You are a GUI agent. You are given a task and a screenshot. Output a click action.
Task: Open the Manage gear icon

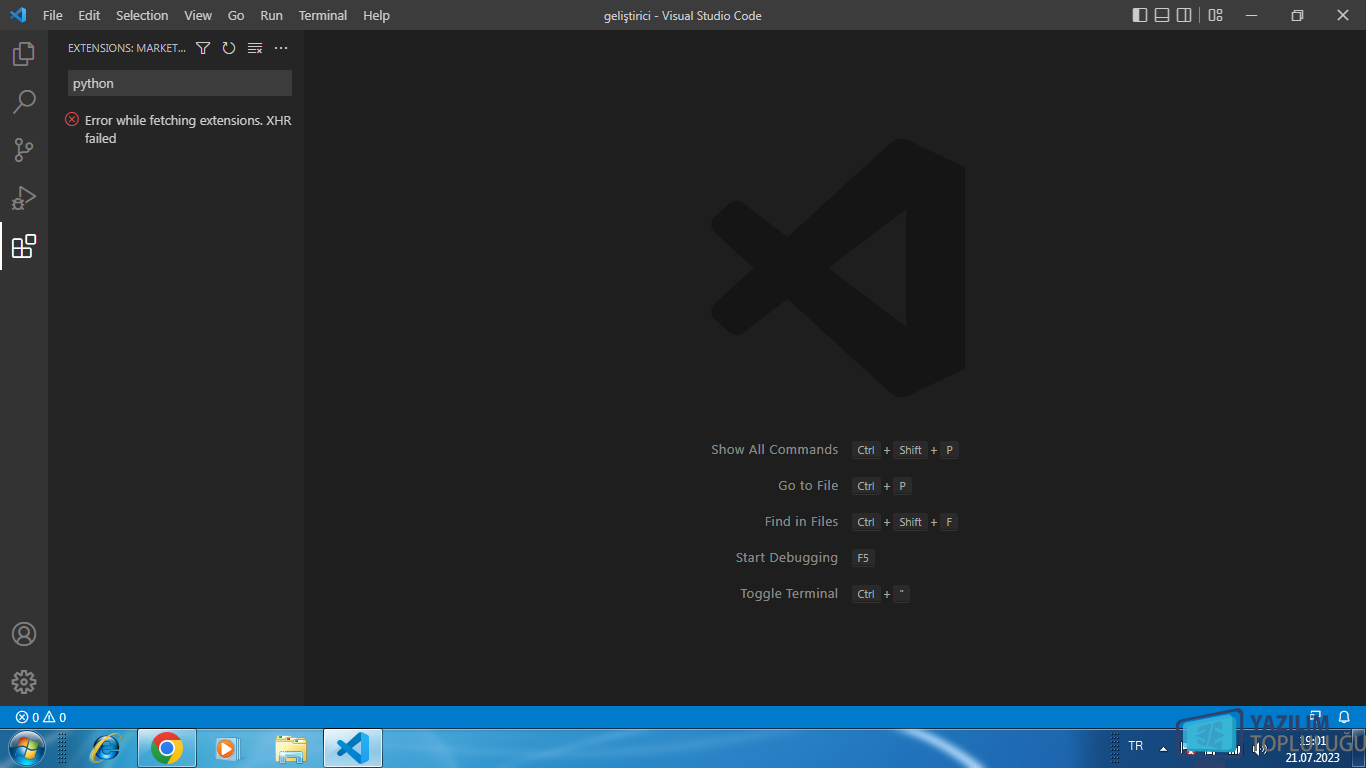24,682
